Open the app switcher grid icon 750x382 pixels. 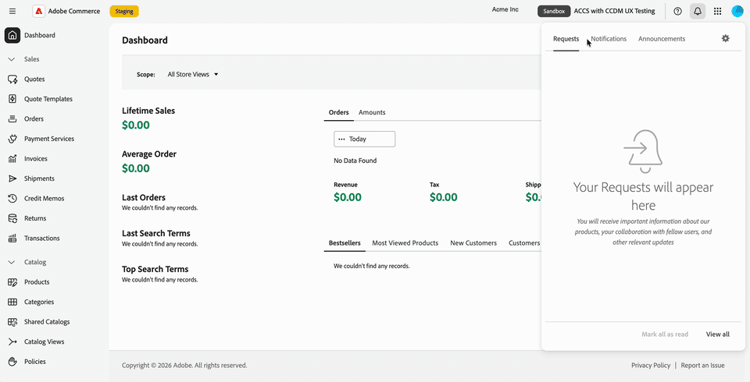[717, 11]
